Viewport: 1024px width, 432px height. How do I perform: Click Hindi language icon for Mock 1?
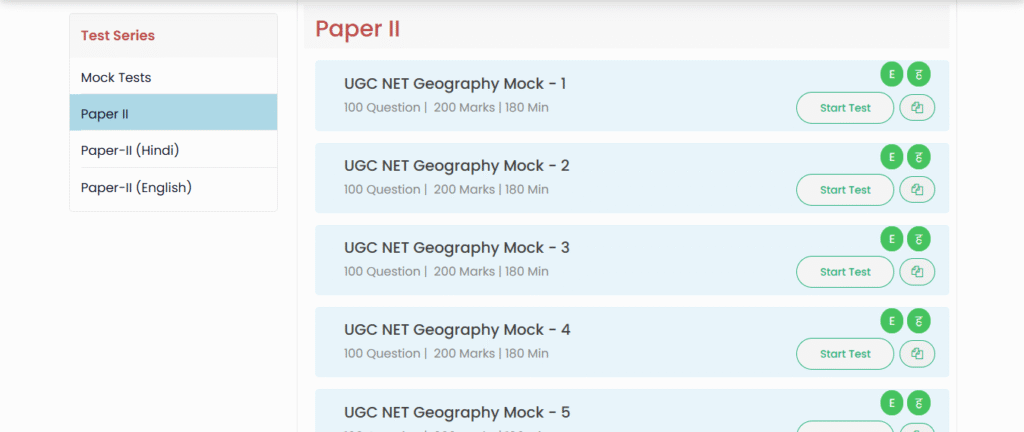point(918,75)
